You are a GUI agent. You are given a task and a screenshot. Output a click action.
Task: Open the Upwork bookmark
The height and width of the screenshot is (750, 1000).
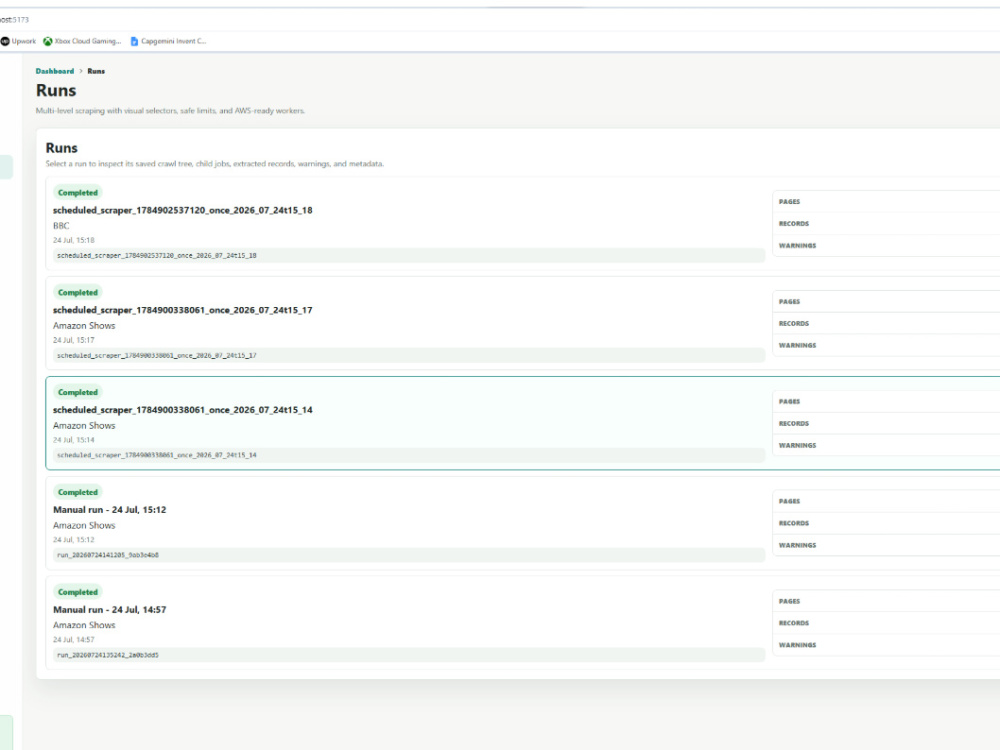pyautogui.click(x=18, y=41)
